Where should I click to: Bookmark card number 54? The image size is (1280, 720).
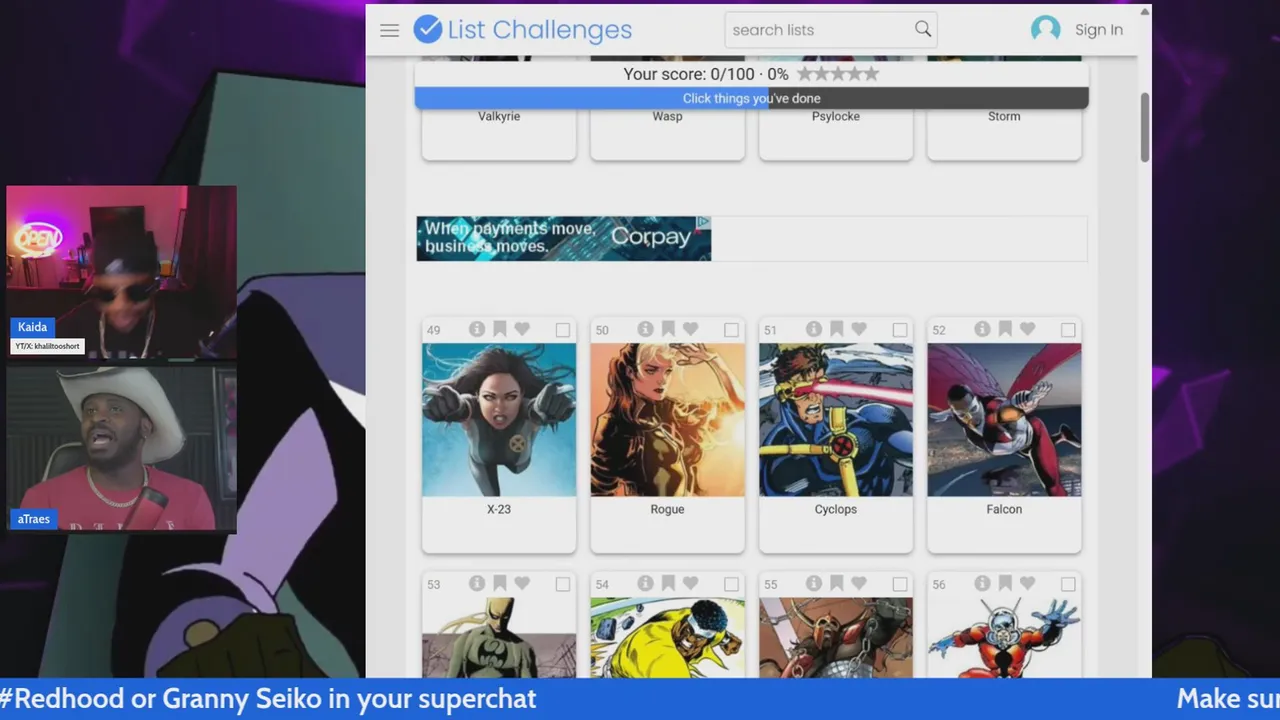(x=668, y=583)
